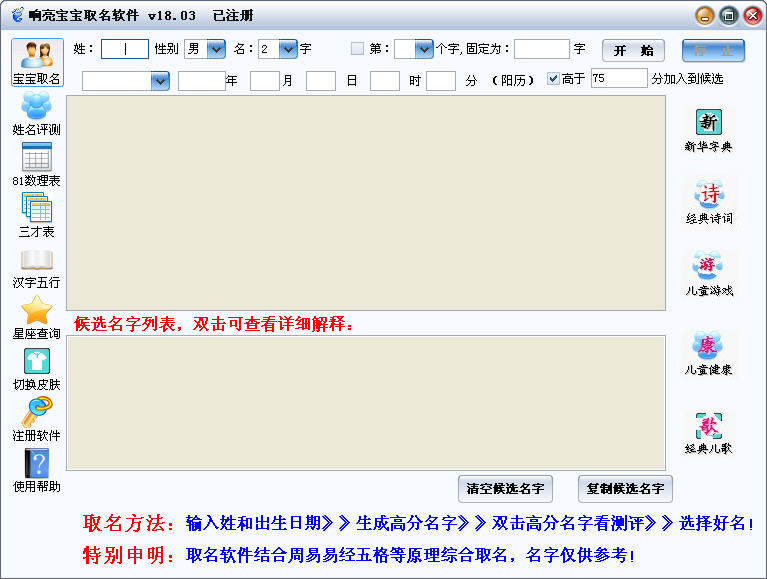Viewport: 767px width, 579px height.
Task: Expand the 名 character count dropdown
Action: click(288, 49)
